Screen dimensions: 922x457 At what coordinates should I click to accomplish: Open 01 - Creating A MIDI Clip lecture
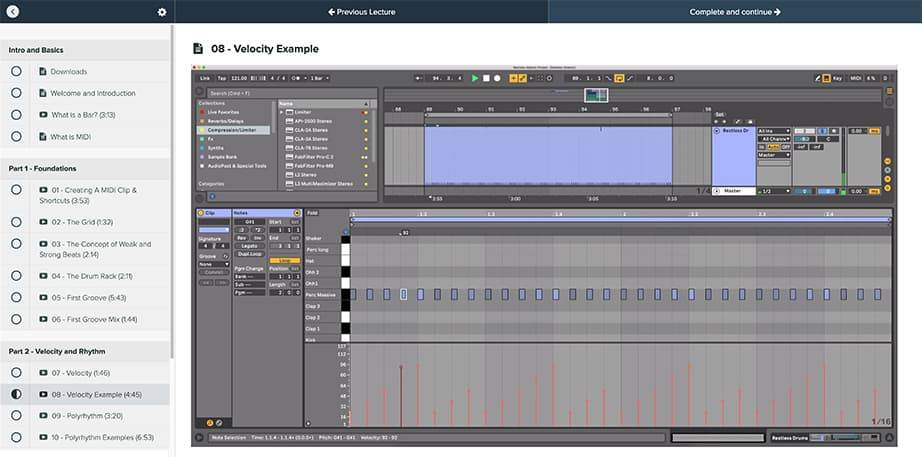88,195
